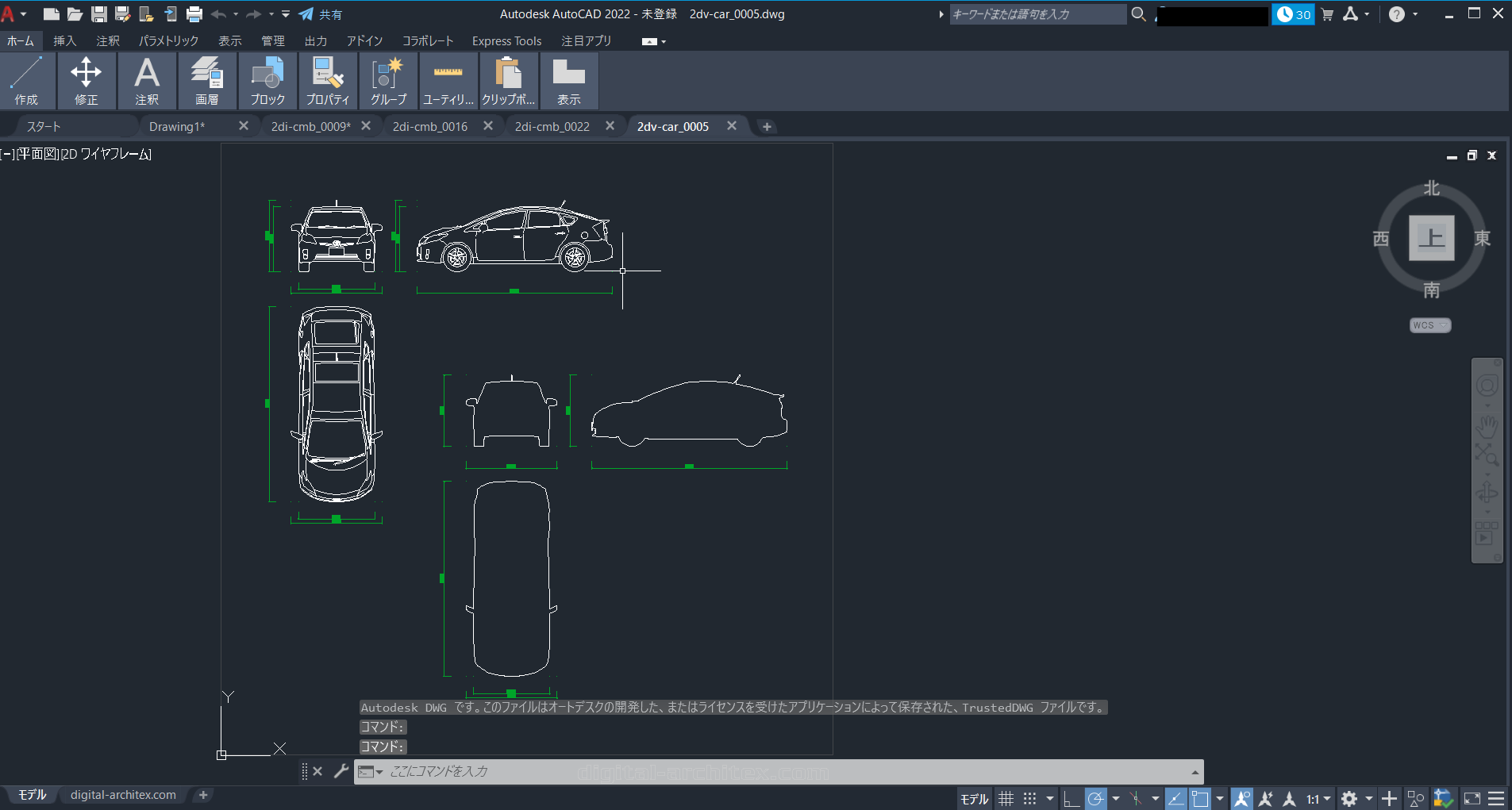The image size is (1512, 810).
Task: Click the Plot printer icon
Action: click(x=194, y=14)
